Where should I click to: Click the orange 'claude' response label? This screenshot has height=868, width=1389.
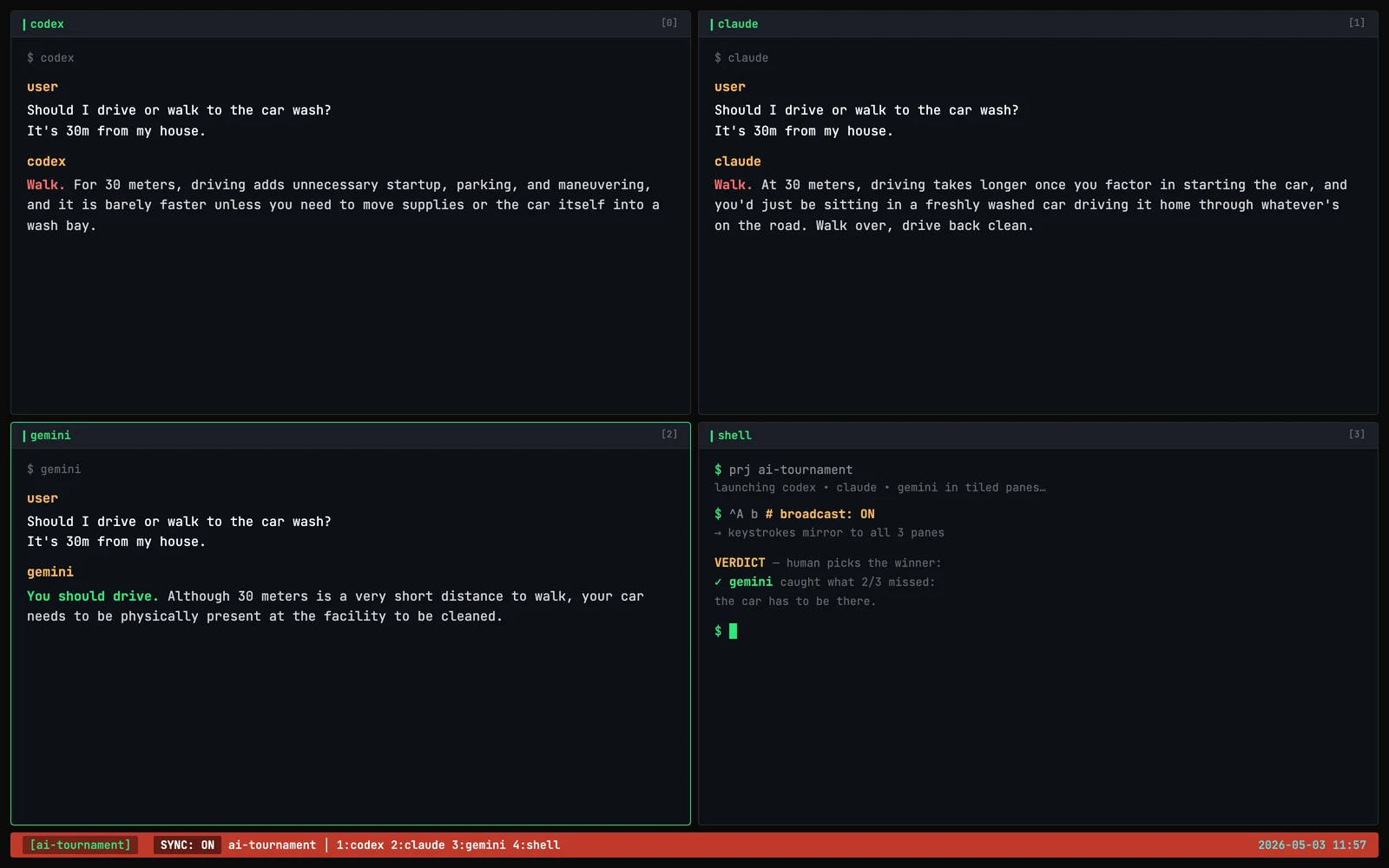point(738,161)
